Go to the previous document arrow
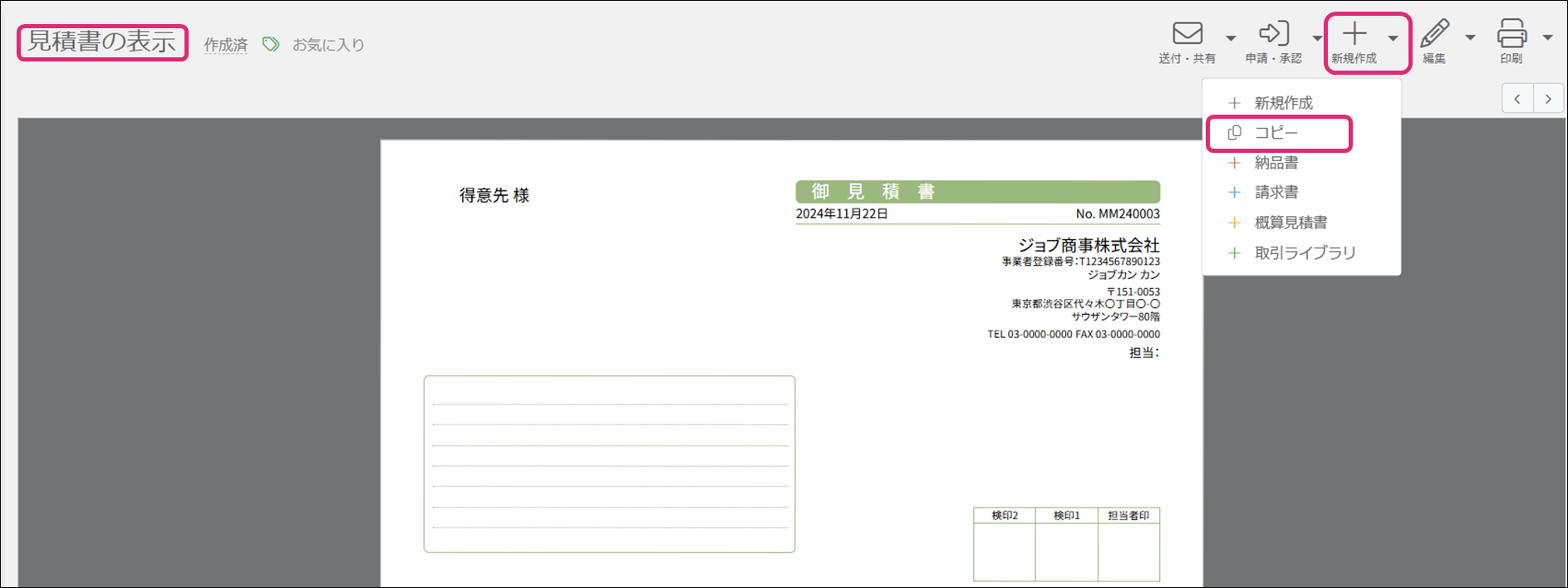1568x588 pixels. click(x=1517, y=99)
